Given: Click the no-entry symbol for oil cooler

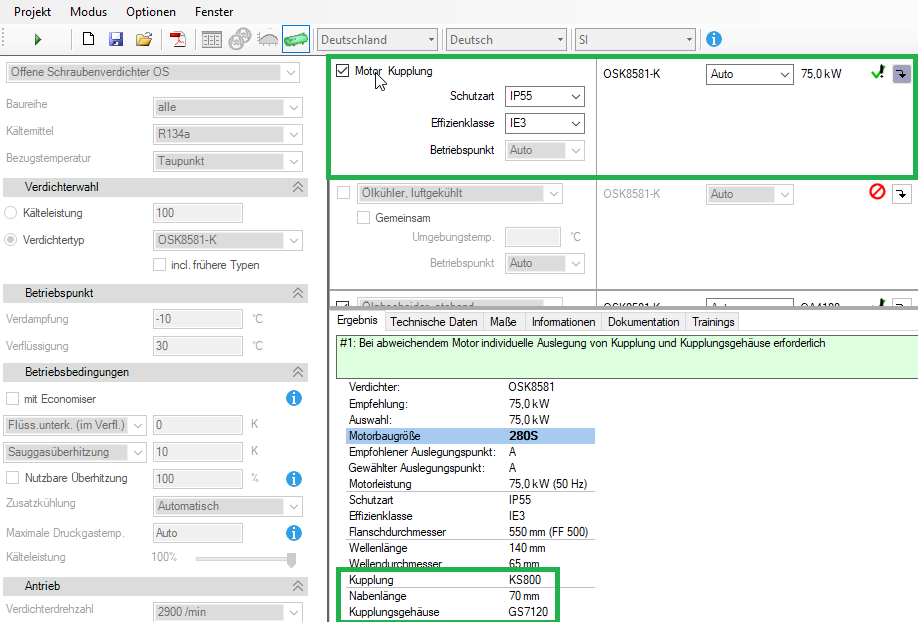Looking at the screenshot, I should 879,193.
